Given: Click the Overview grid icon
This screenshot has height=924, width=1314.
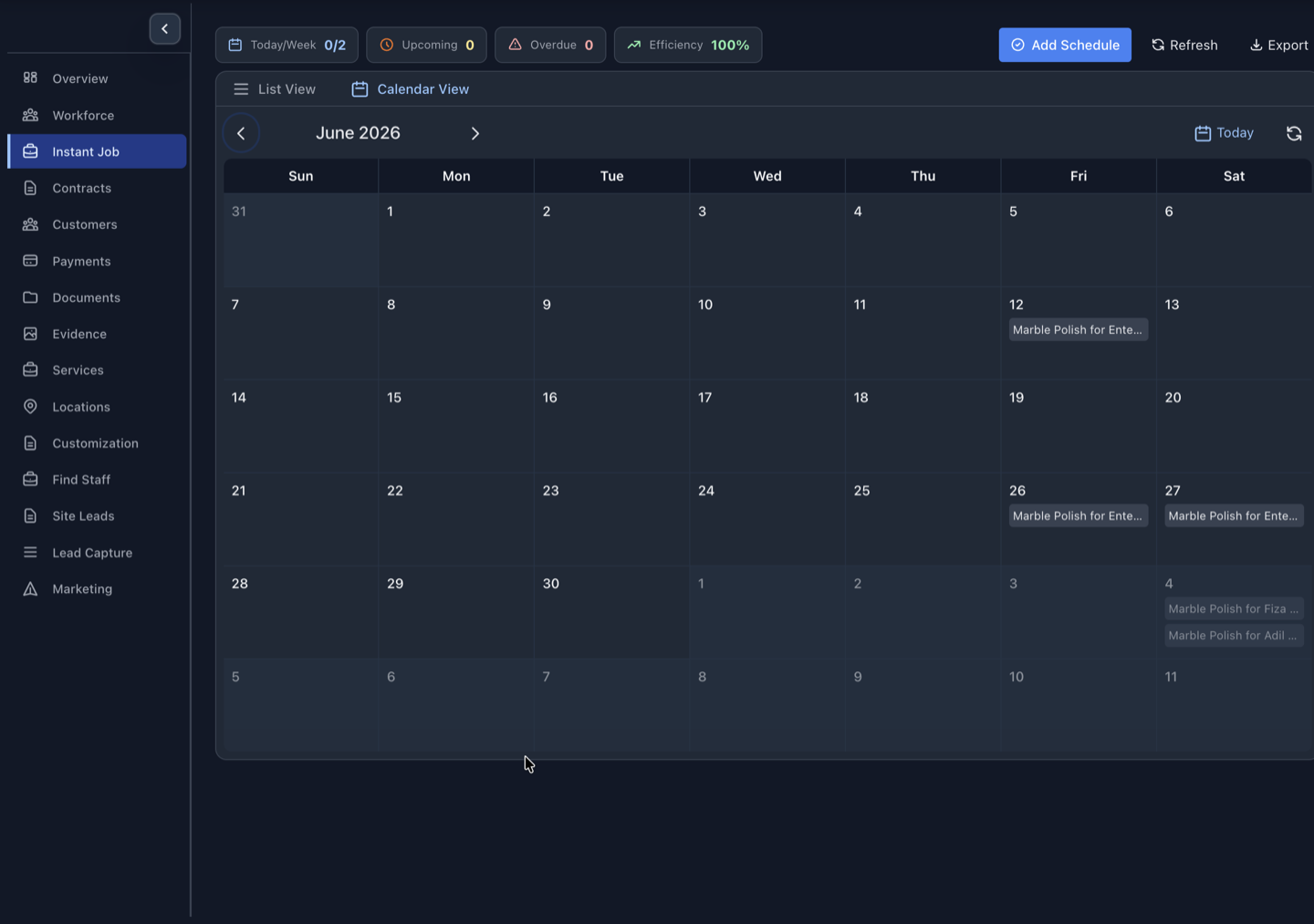Looking at the screenshot, I should click(30, 78).
